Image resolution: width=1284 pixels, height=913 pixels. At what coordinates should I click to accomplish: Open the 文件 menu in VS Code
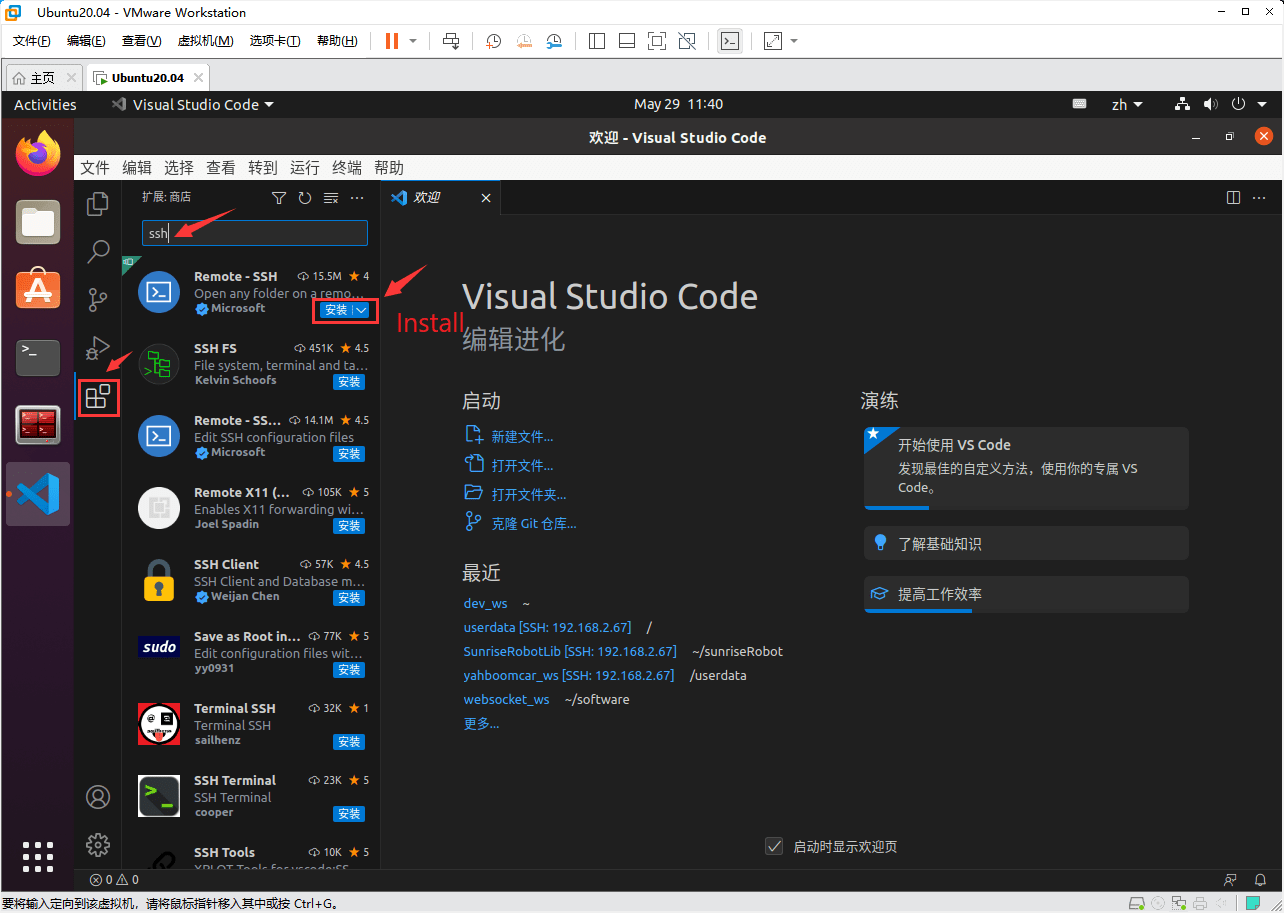tap(95, 168)
